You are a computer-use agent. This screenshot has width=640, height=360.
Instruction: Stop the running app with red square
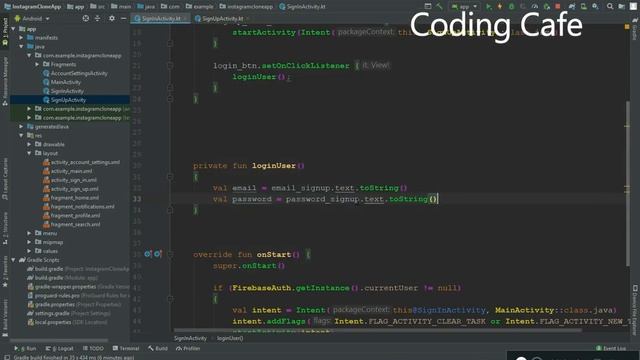(558, 7)
